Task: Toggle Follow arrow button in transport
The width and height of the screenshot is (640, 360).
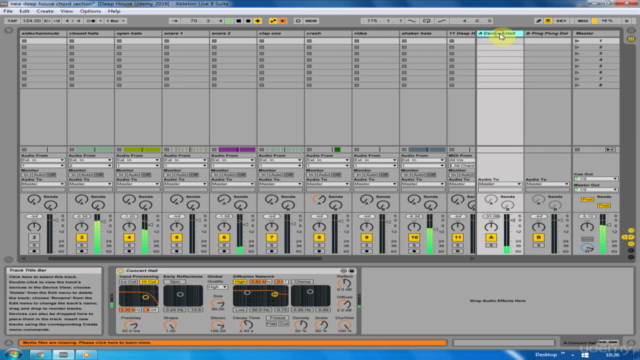Action: click(x=174, y=21)
